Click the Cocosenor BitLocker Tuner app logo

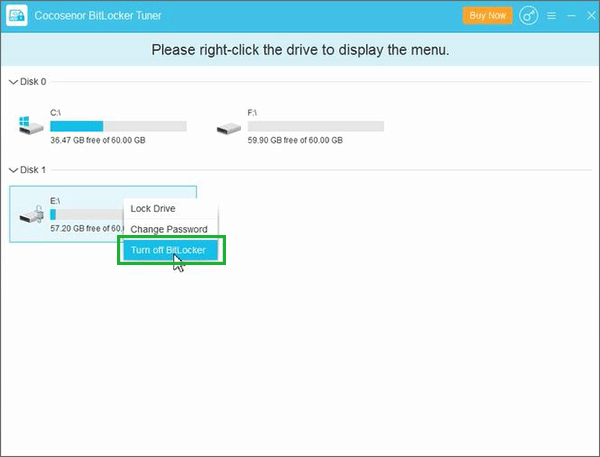17,15
